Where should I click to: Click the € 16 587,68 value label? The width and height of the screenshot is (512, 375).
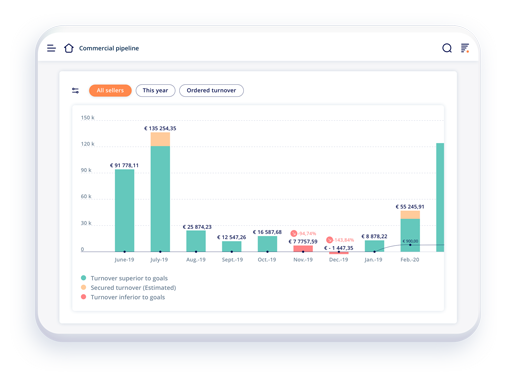pyautogui.click(x=267, y=232)
